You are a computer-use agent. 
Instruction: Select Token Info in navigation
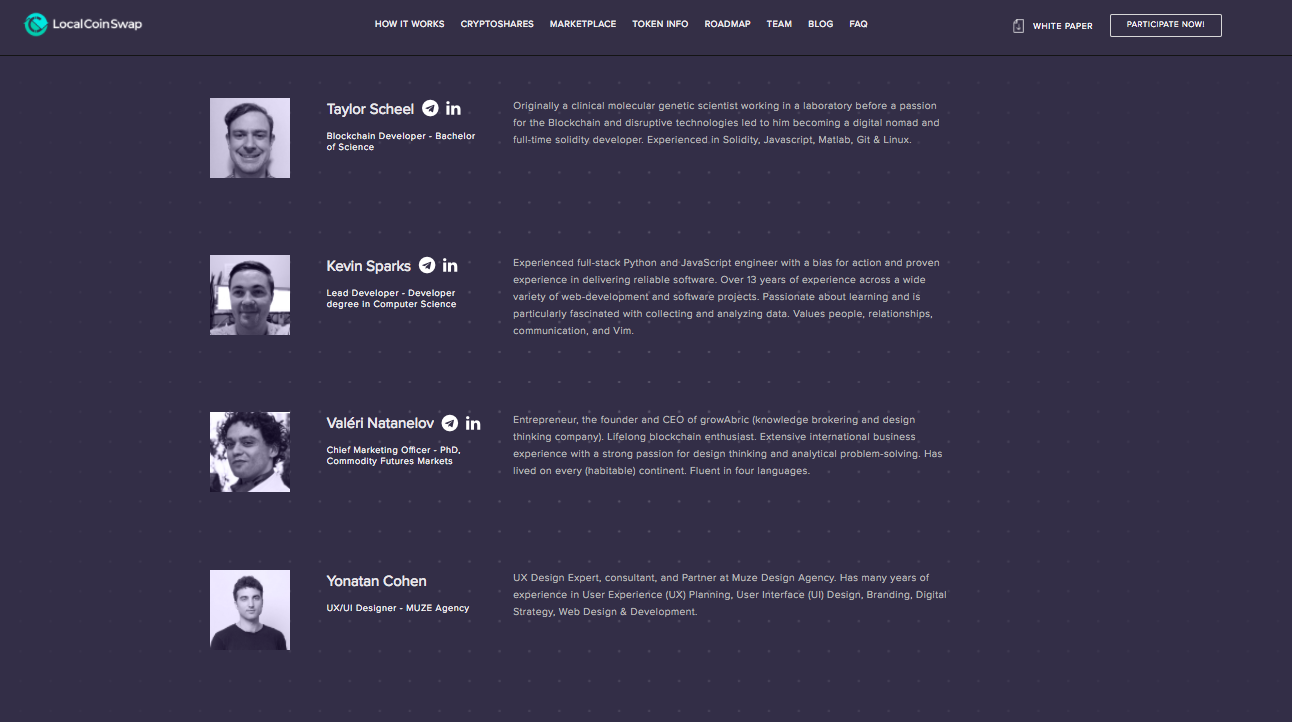tap(660, 24)
